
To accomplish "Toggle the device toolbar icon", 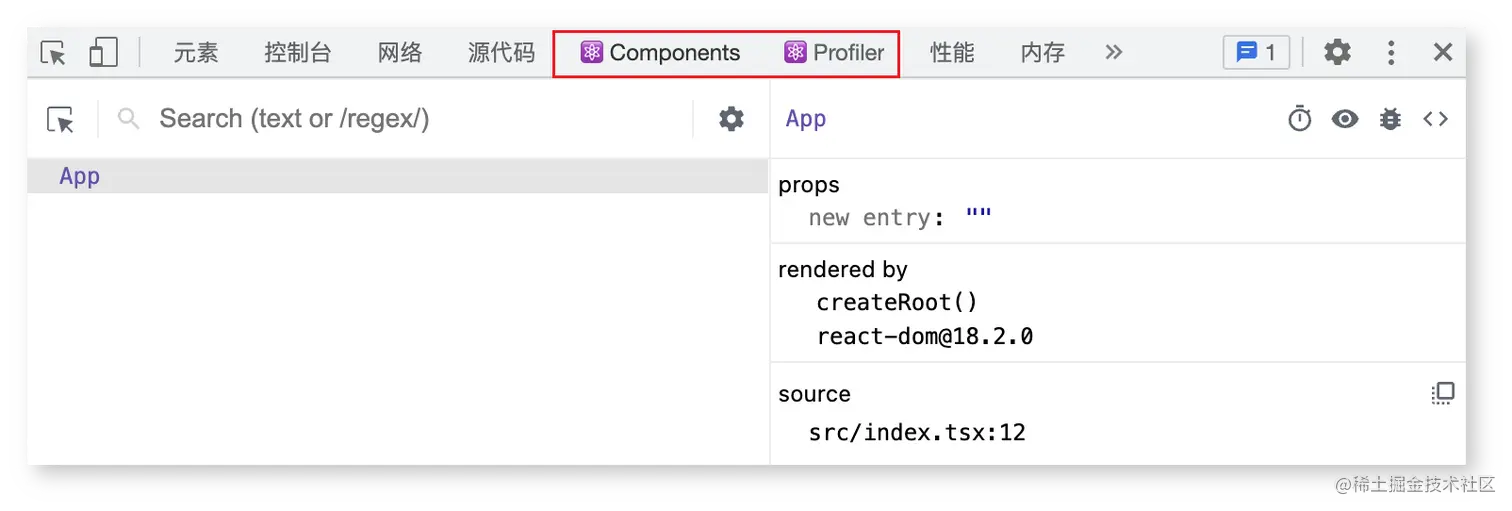I will (103, 53).
